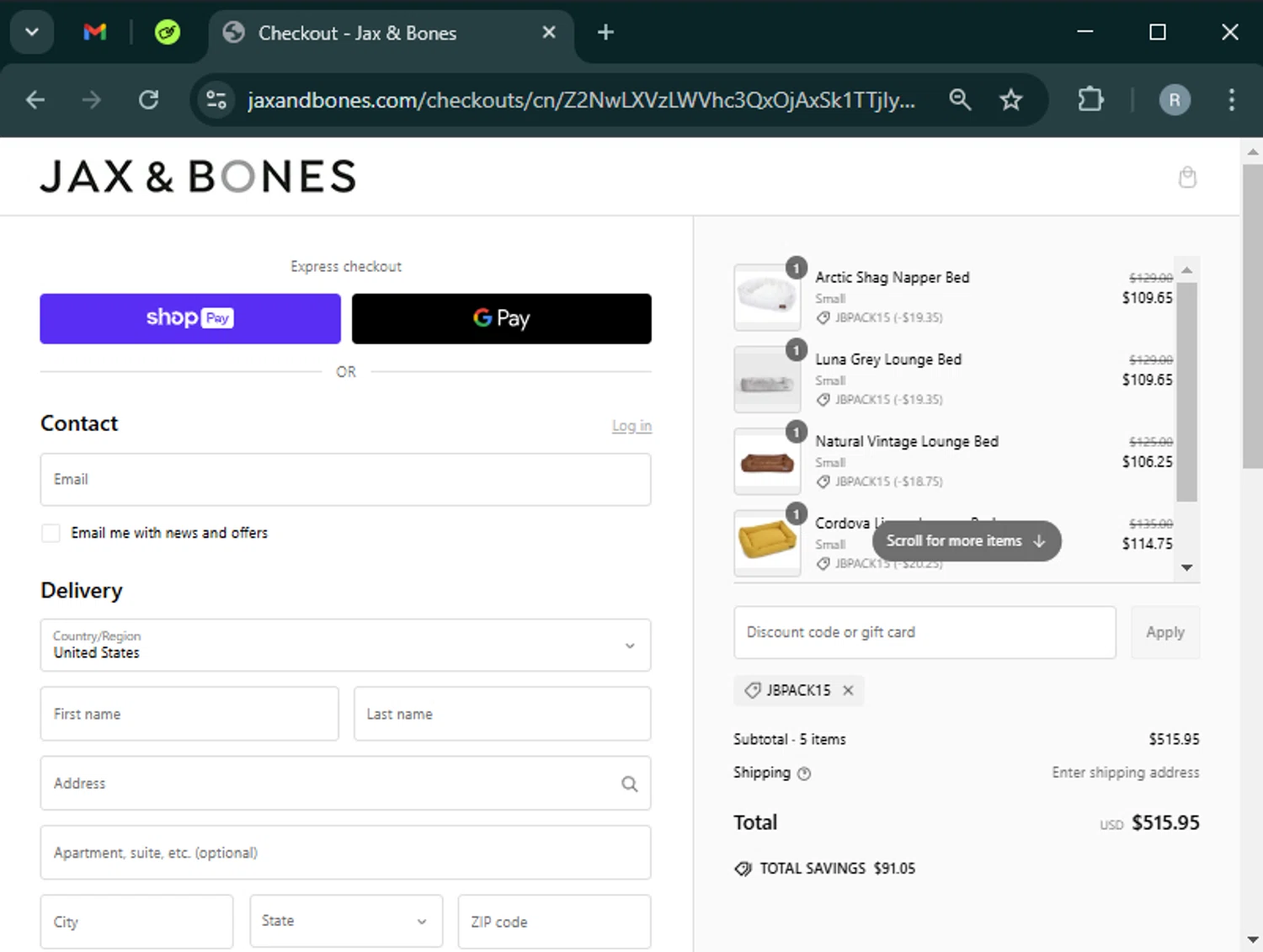
Task: Pay with Google Pay
Action: click(501, 318)
